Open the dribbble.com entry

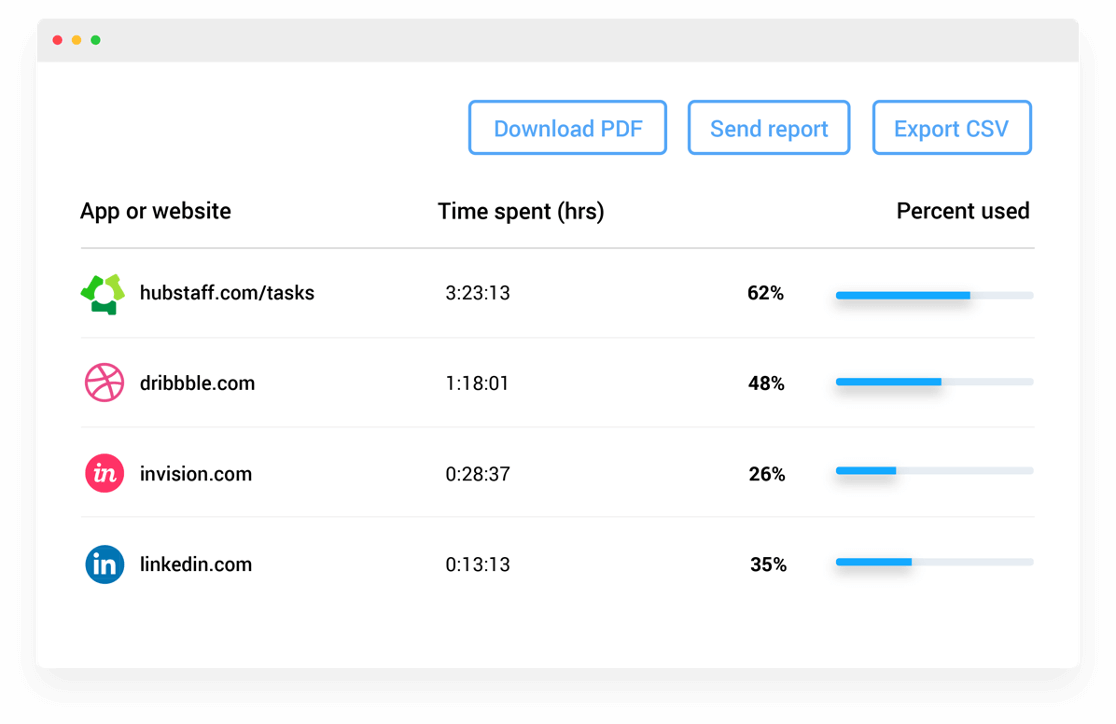click(197, 383)
